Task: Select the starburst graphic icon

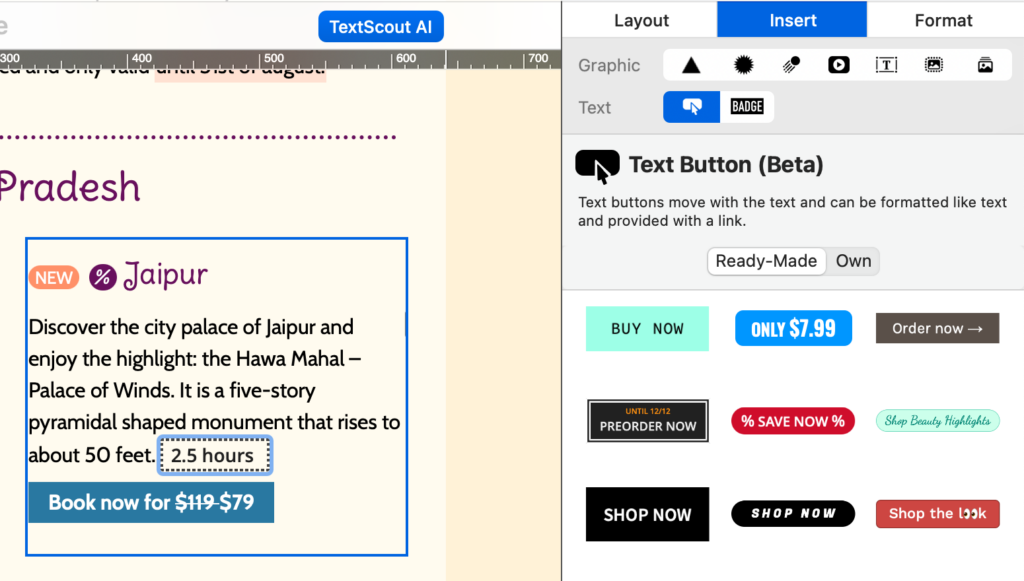Action: [x=743, y=65]
